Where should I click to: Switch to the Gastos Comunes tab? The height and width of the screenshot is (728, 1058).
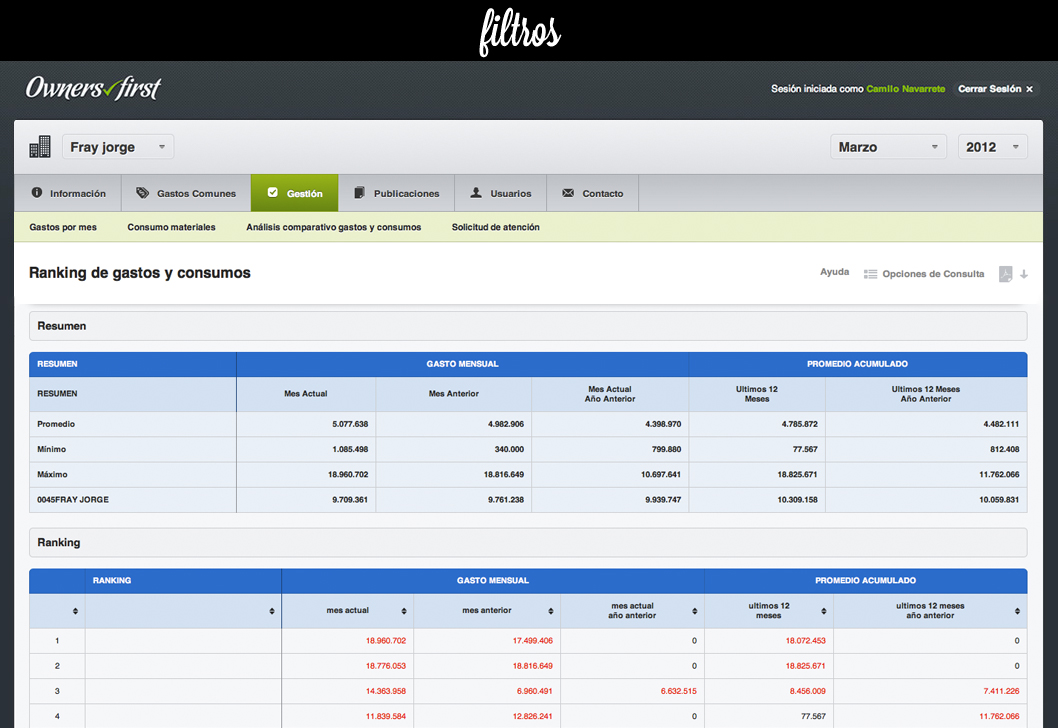(186, 193)
